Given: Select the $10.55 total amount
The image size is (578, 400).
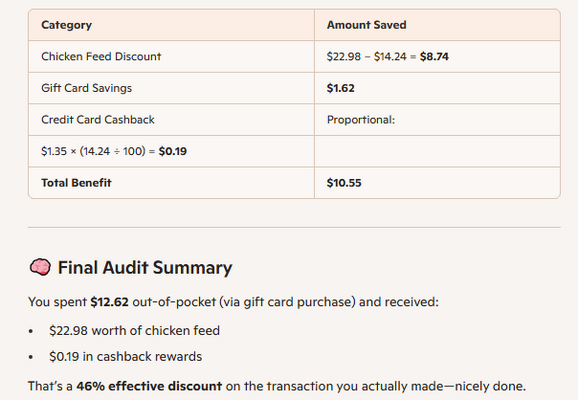Looking at the screenshot, I should click(x=344, y=183).
